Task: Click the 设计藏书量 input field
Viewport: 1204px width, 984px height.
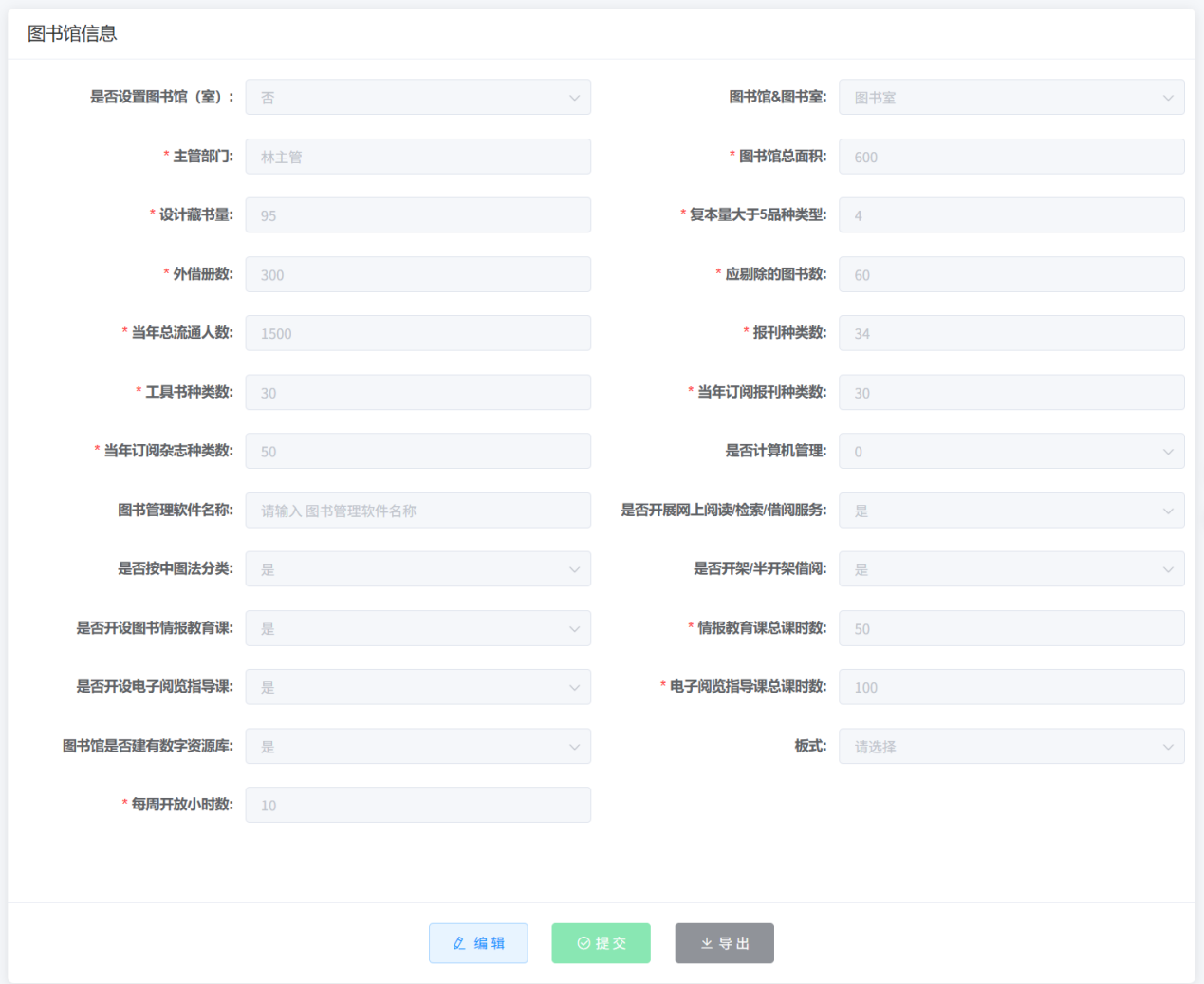Action: click(417, 215)
